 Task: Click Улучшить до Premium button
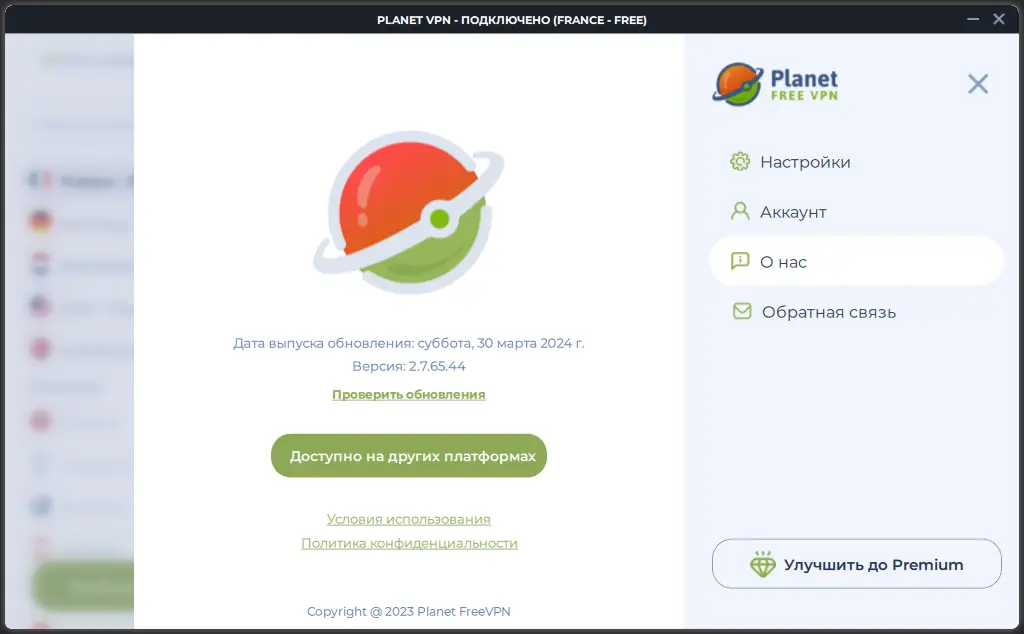click(856, 563)
